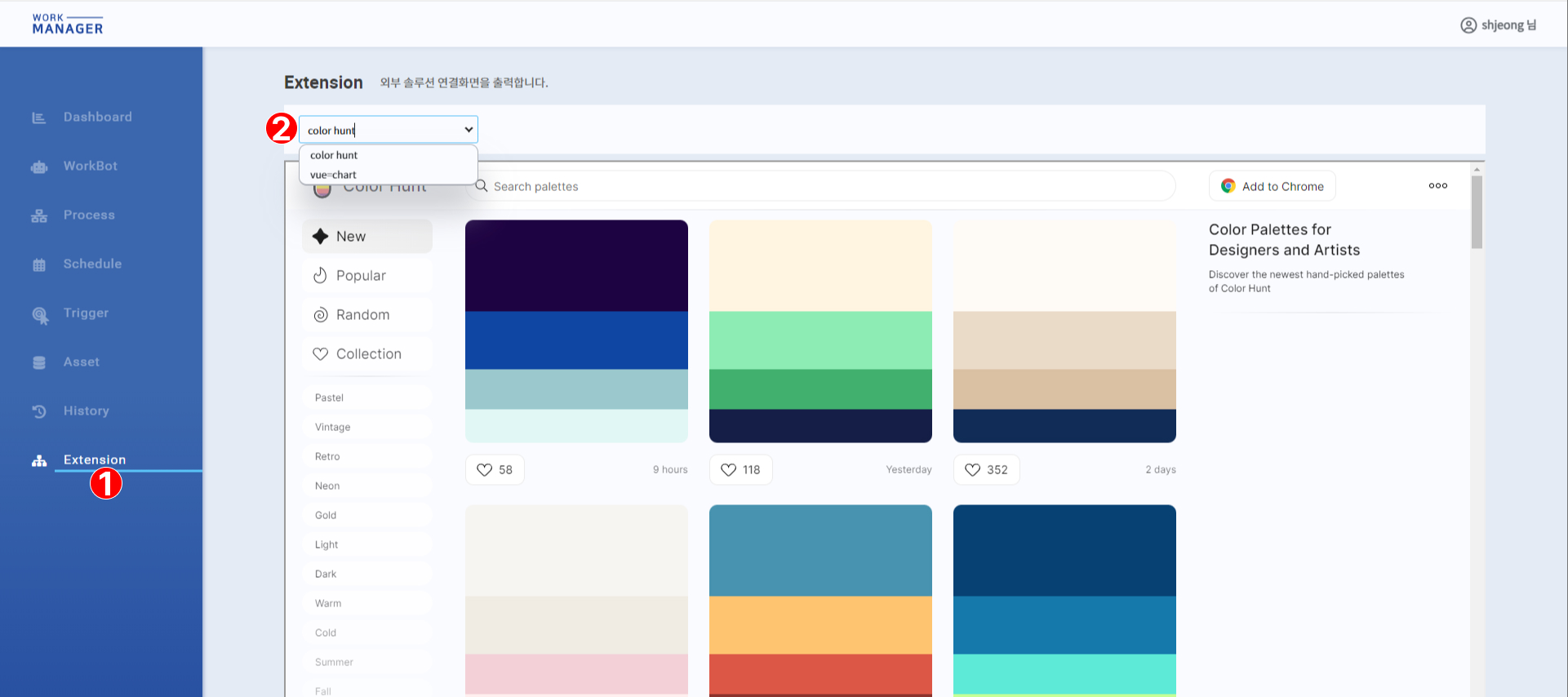Filter palettes by the Vintage tag

click(x=367, y=427)
